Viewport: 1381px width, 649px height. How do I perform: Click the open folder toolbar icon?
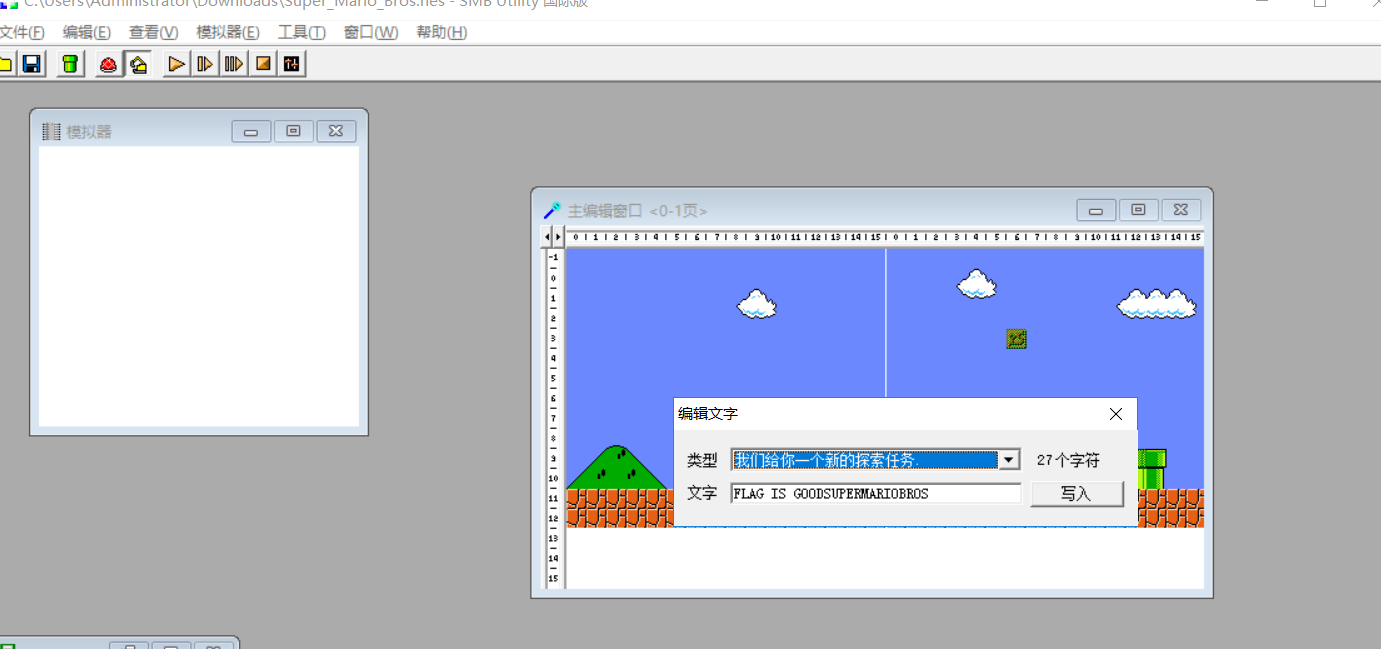pos(5,64)
